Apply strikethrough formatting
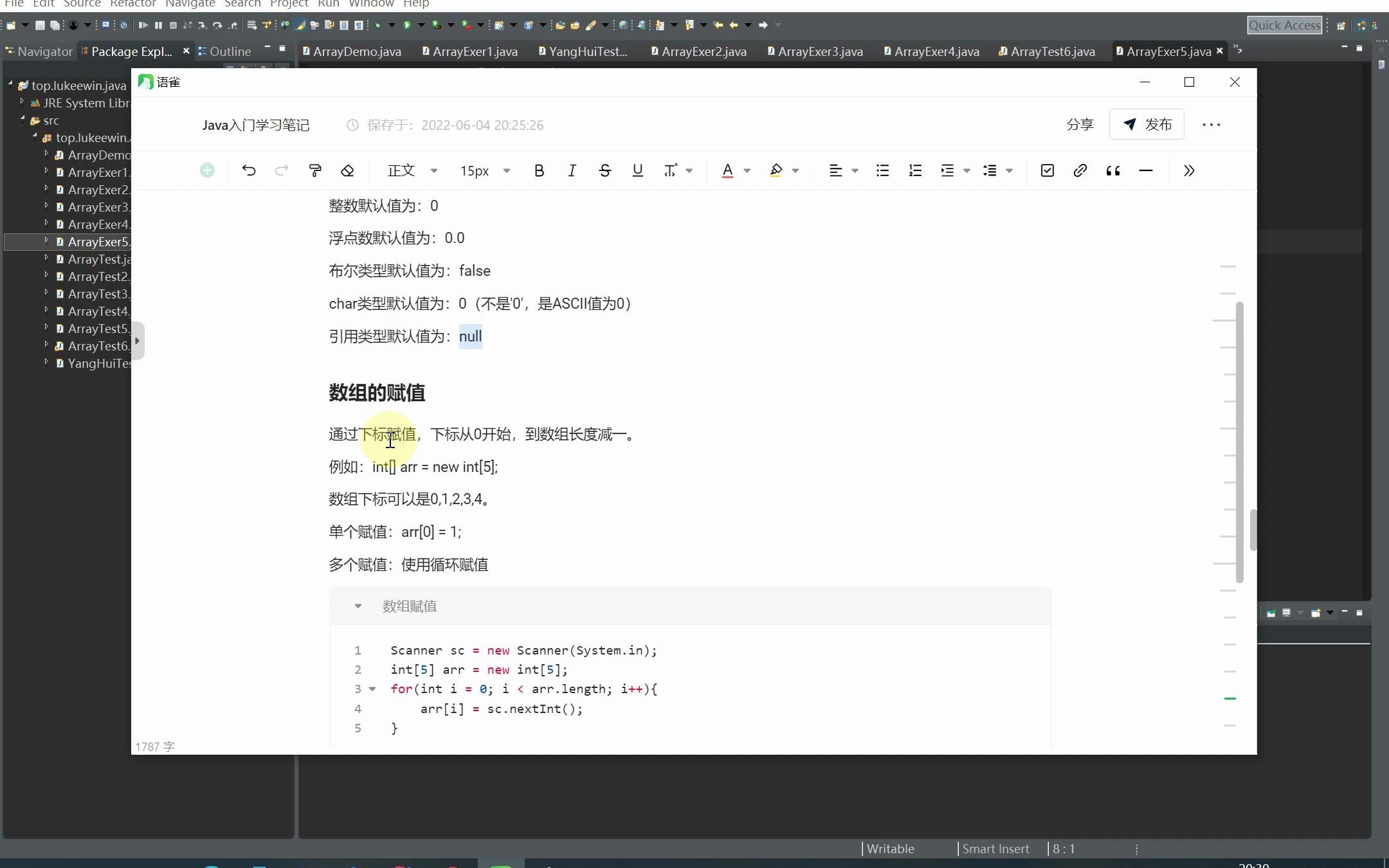 [605, 170]
